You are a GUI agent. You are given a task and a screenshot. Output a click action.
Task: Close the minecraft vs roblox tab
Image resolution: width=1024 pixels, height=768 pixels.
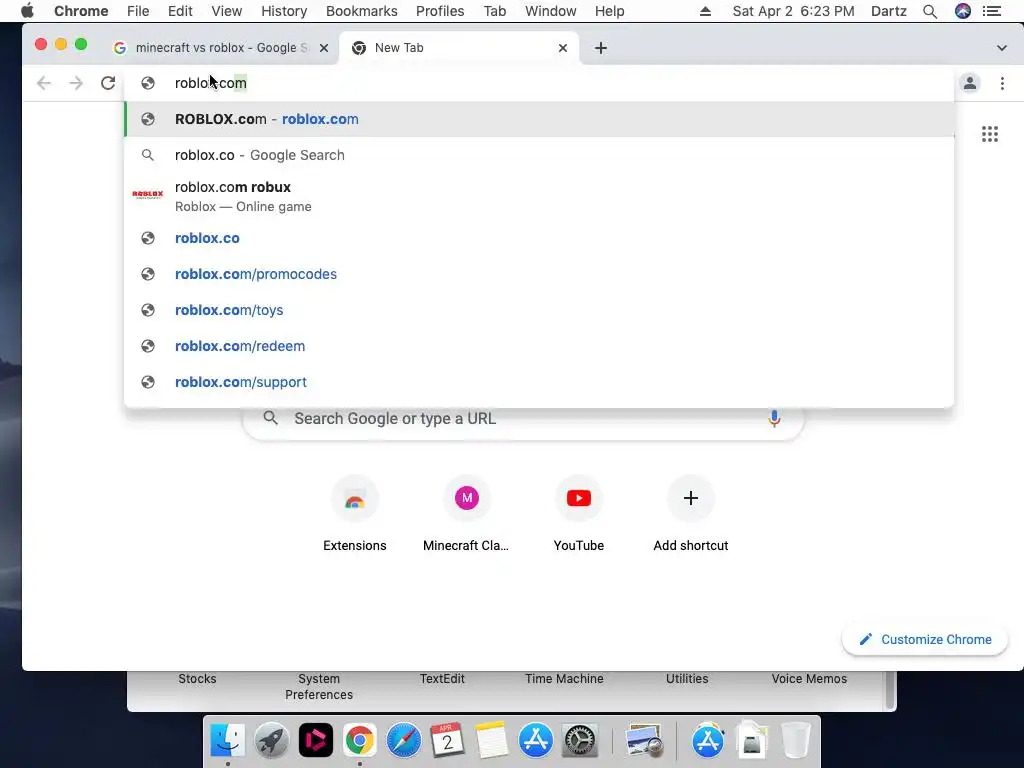tap(323, 48)
